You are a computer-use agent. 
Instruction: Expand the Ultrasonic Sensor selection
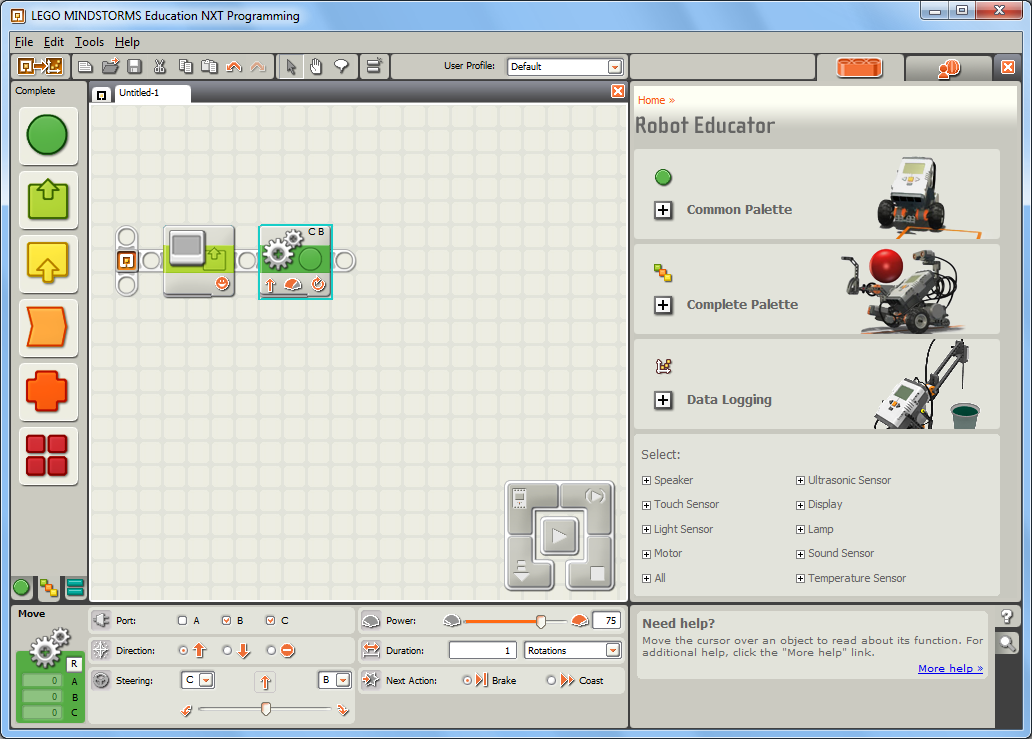800,480
